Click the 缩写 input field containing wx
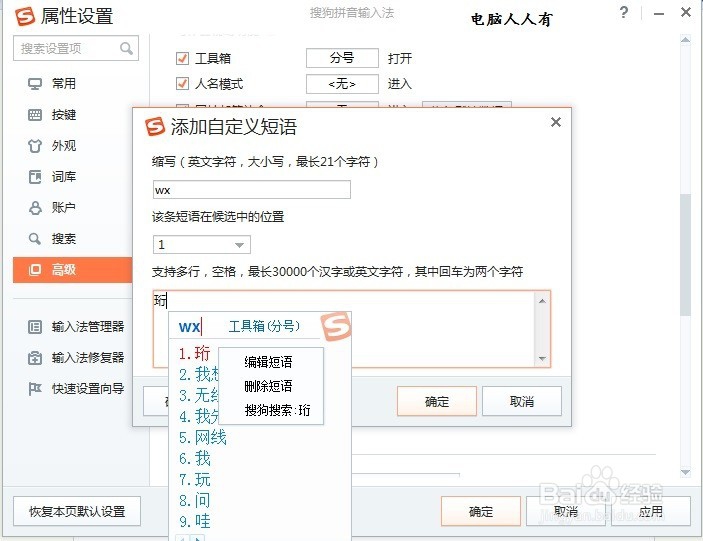The image size is (703, 541). (252, 190)
